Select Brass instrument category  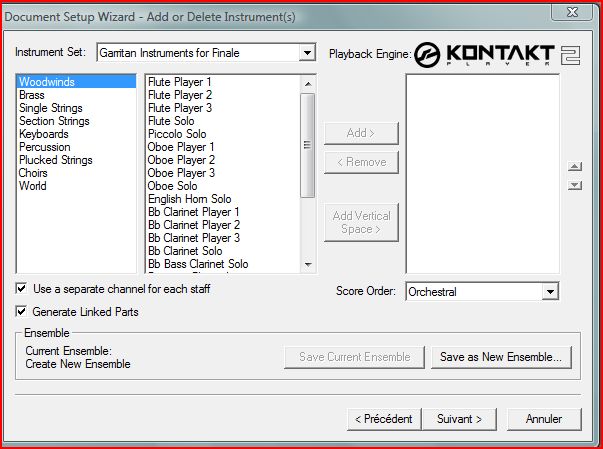(31, 95)
